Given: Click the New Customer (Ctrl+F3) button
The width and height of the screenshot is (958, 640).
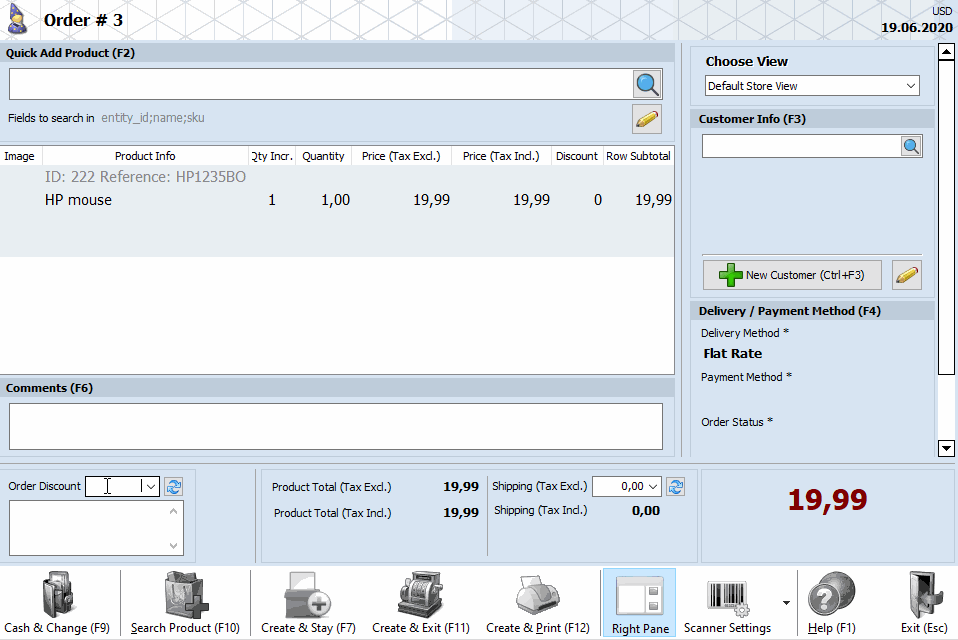Looking at the screenshot, I should pos(792,275).
